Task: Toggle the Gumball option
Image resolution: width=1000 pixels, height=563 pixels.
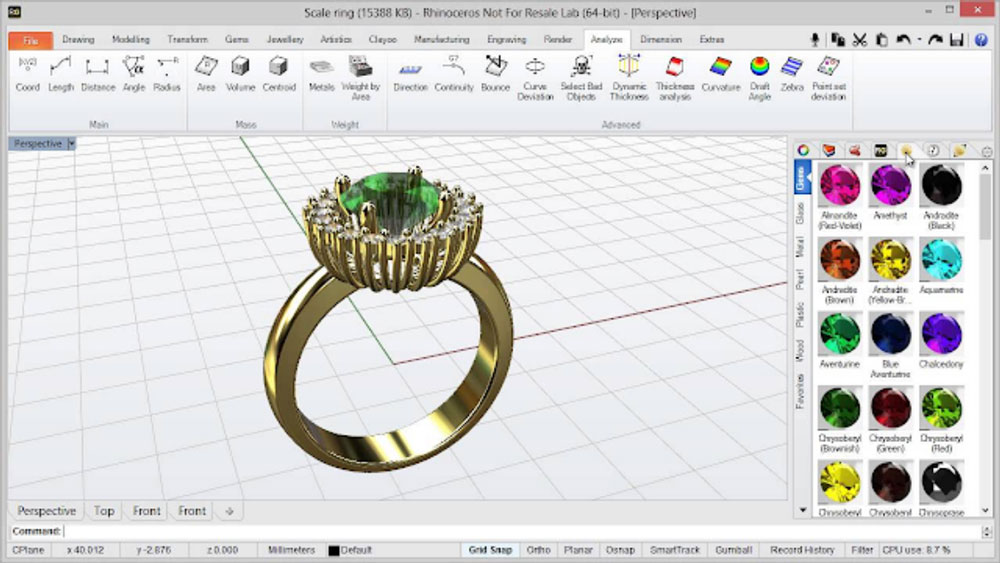Action: [x=733, y=550]
